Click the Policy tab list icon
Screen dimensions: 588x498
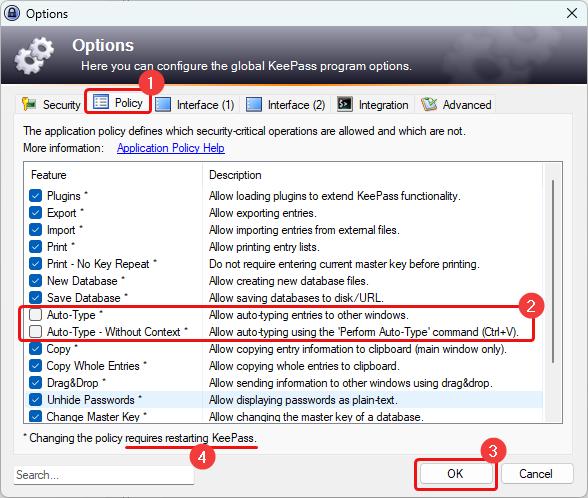point(100,102)
